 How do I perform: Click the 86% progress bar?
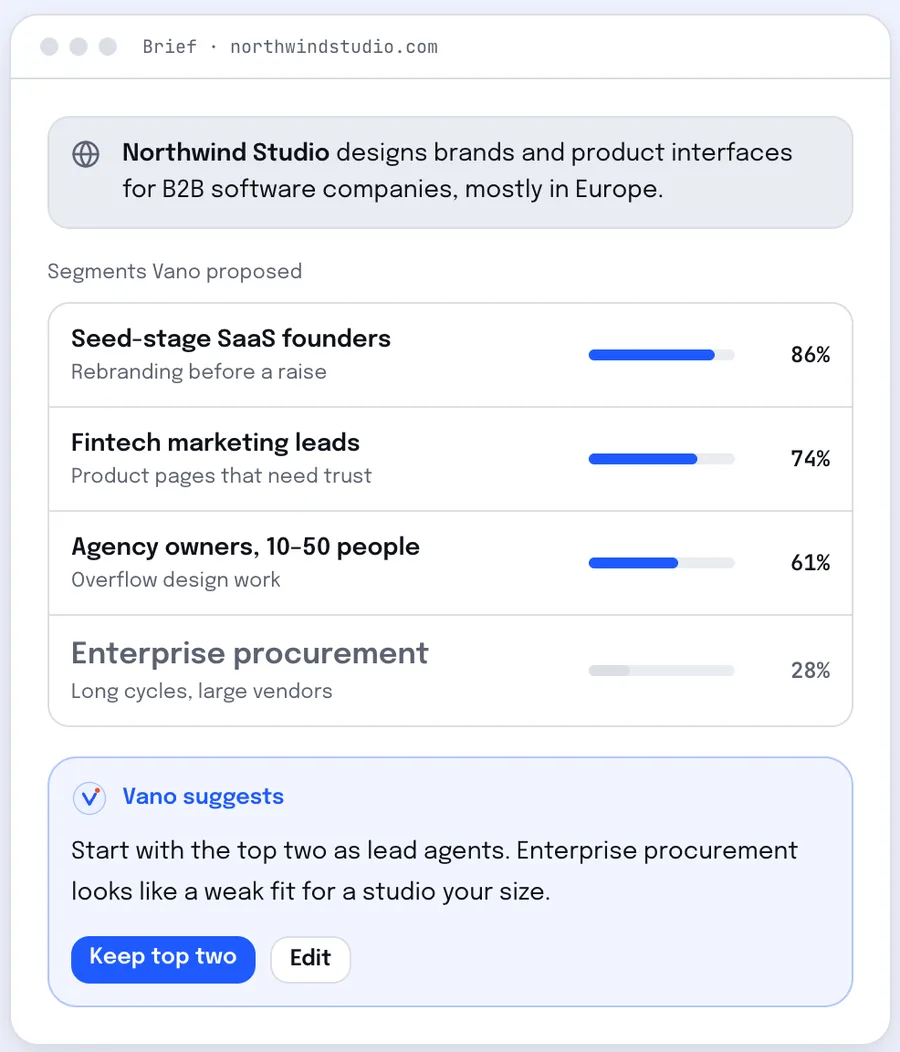661,355
